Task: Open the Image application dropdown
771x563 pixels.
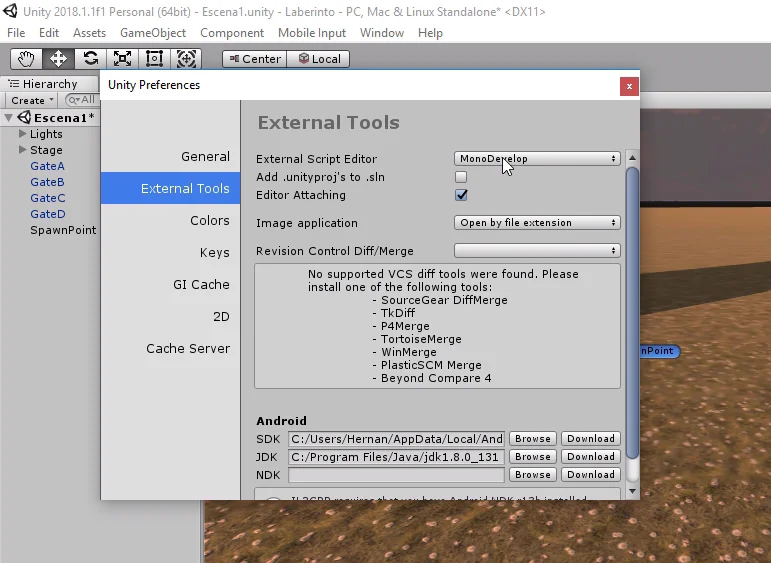Action: (537, 223)
